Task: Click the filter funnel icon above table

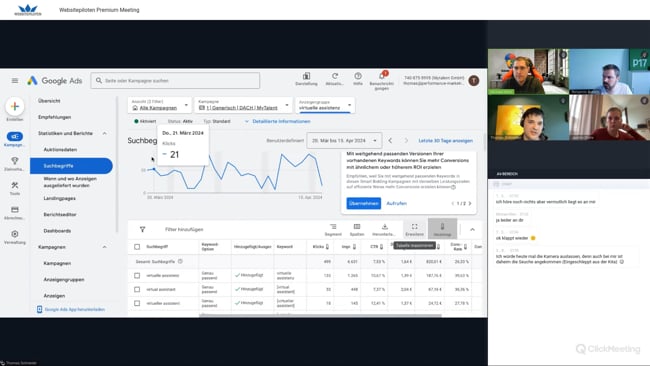Action: tap(142, 229)
